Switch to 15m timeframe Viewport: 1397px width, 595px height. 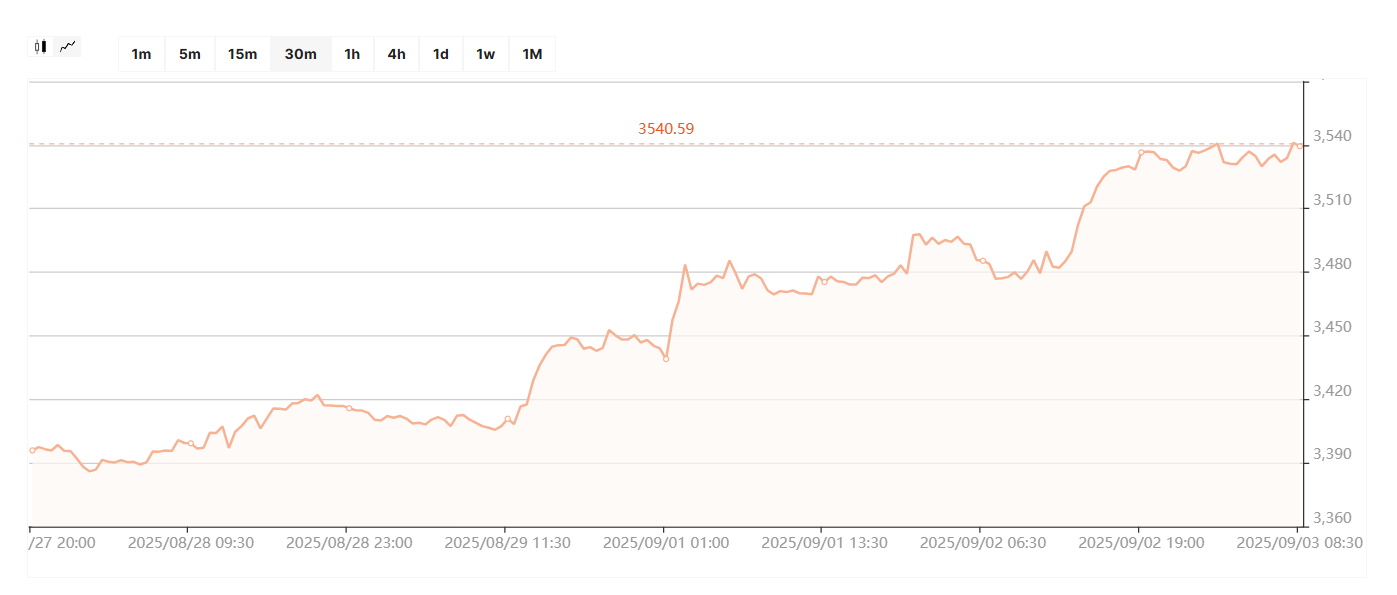242,54
